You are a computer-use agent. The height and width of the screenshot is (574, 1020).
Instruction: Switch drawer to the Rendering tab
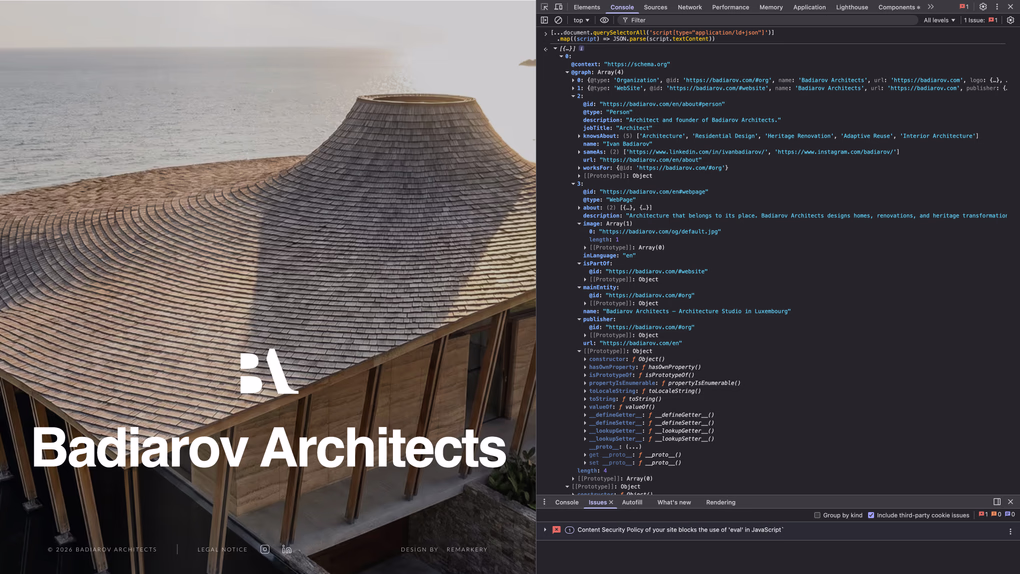(721, 502)
